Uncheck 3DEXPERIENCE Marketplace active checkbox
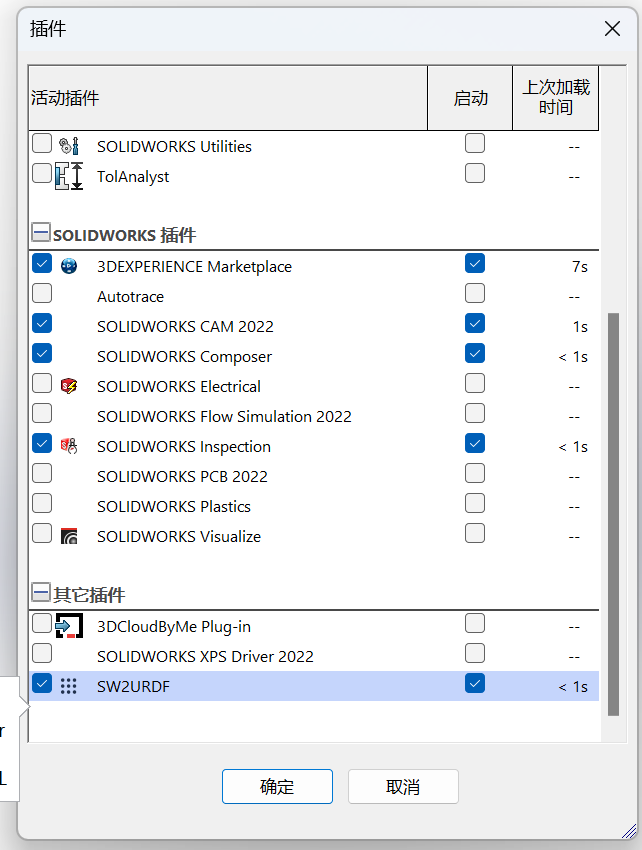Image resolution: width=642 pixels, height=850 pixels. pos(42,263)
